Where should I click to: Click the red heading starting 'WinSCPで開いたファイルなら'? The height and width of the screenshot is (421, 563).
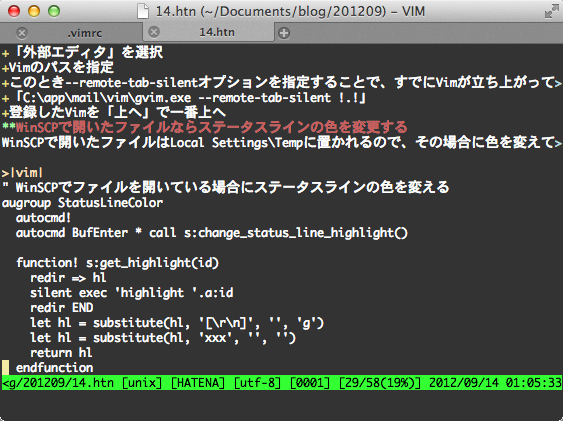pos(205,127)
